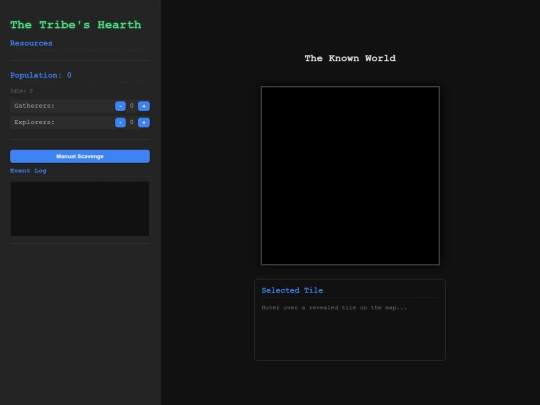
Task: Click the Gatherers count value
Action: click(x=132, y=106)
